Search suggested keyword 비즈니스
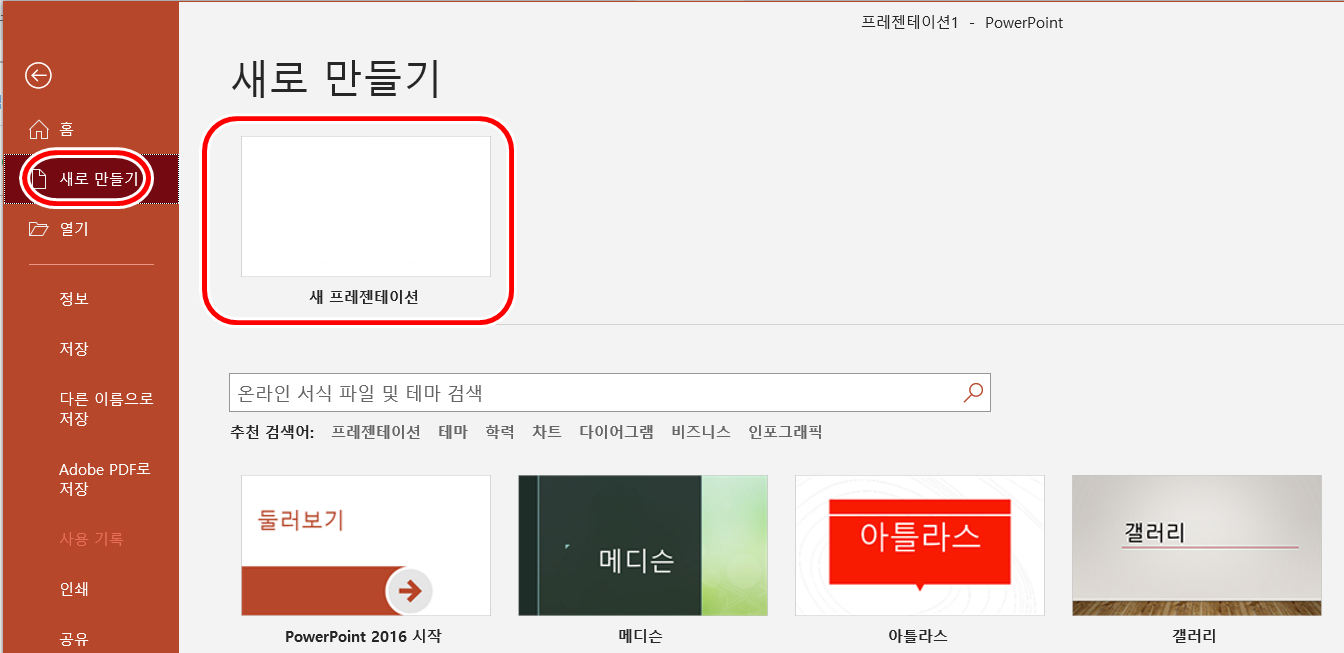This screenshot has width=1344, height=653. click(701, 432)
